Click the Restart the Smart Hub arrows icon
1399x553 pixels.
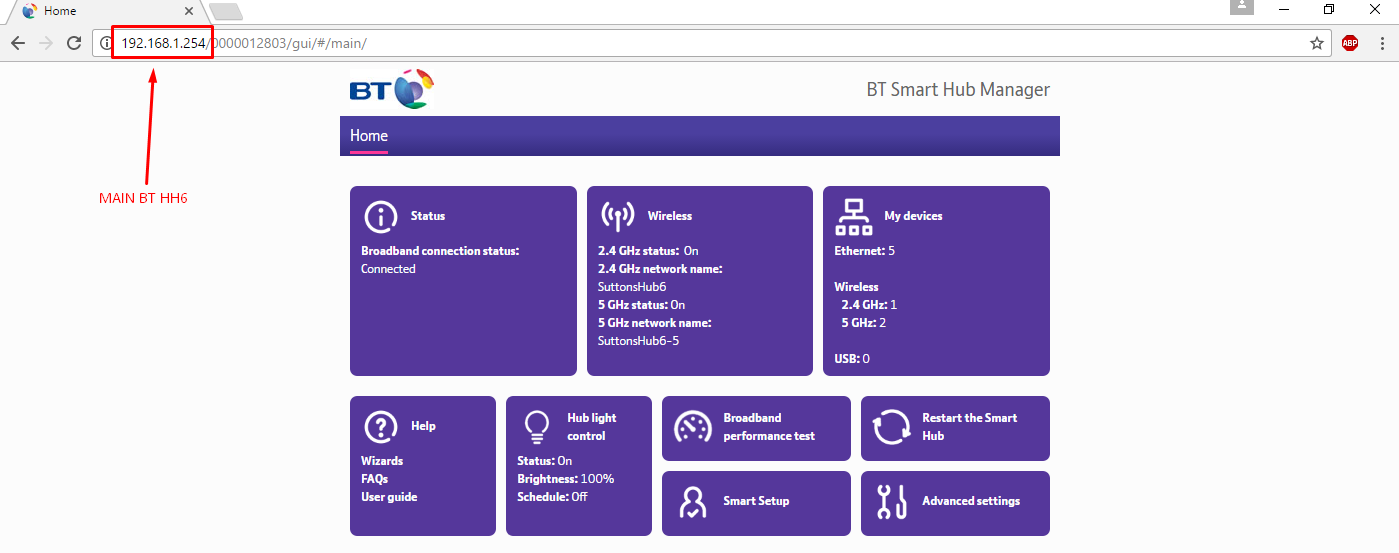click(x=891, y=427)
